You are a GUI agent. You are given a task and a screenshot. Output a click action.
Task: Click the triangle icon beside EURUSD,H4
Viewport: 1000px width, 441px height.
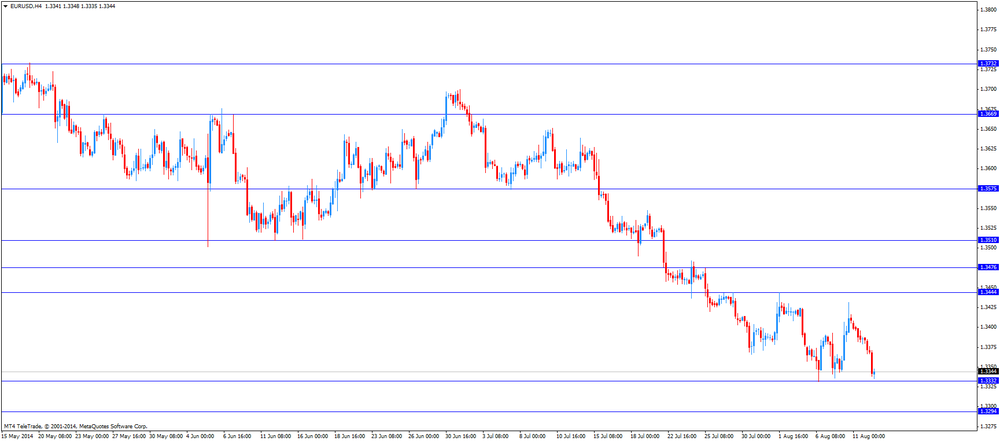pyautogui.click(x=6, y=6)
